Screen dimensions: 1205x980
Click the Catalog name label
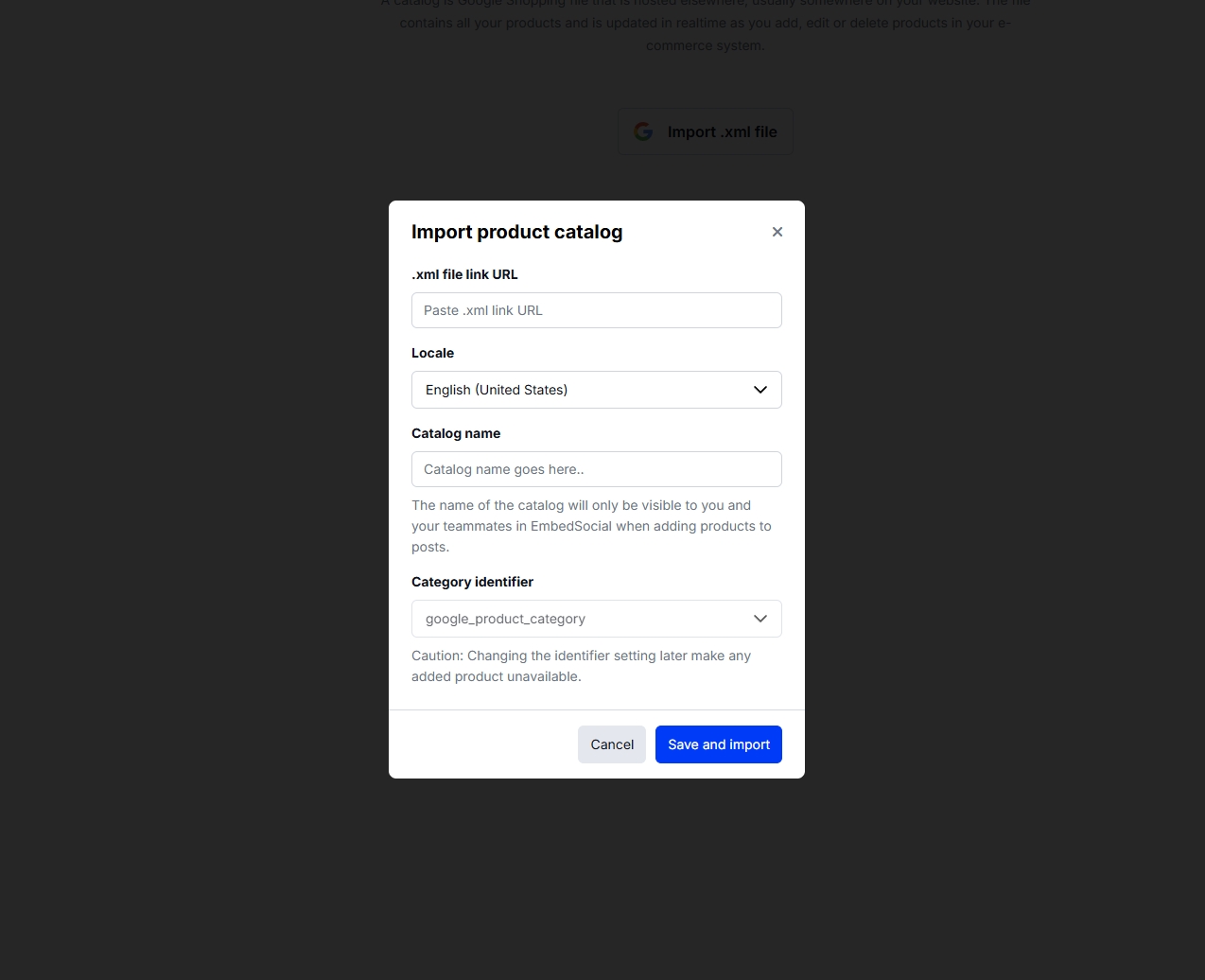click(456, 433)
